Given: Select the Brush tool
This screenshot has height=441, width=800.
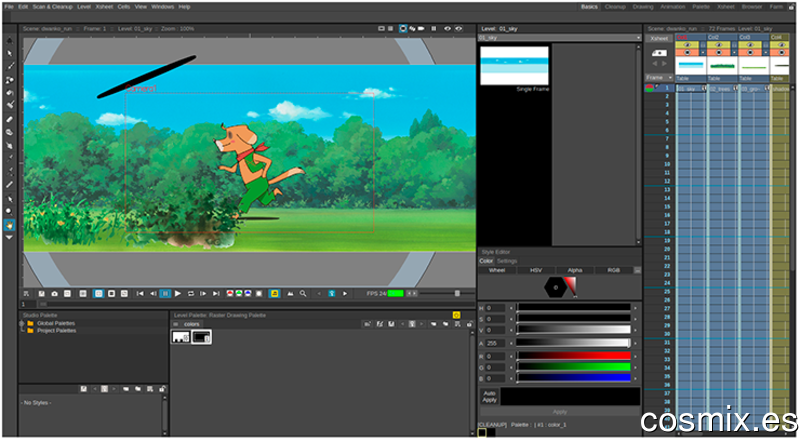Looking at the screenshot, I should 9,66.
